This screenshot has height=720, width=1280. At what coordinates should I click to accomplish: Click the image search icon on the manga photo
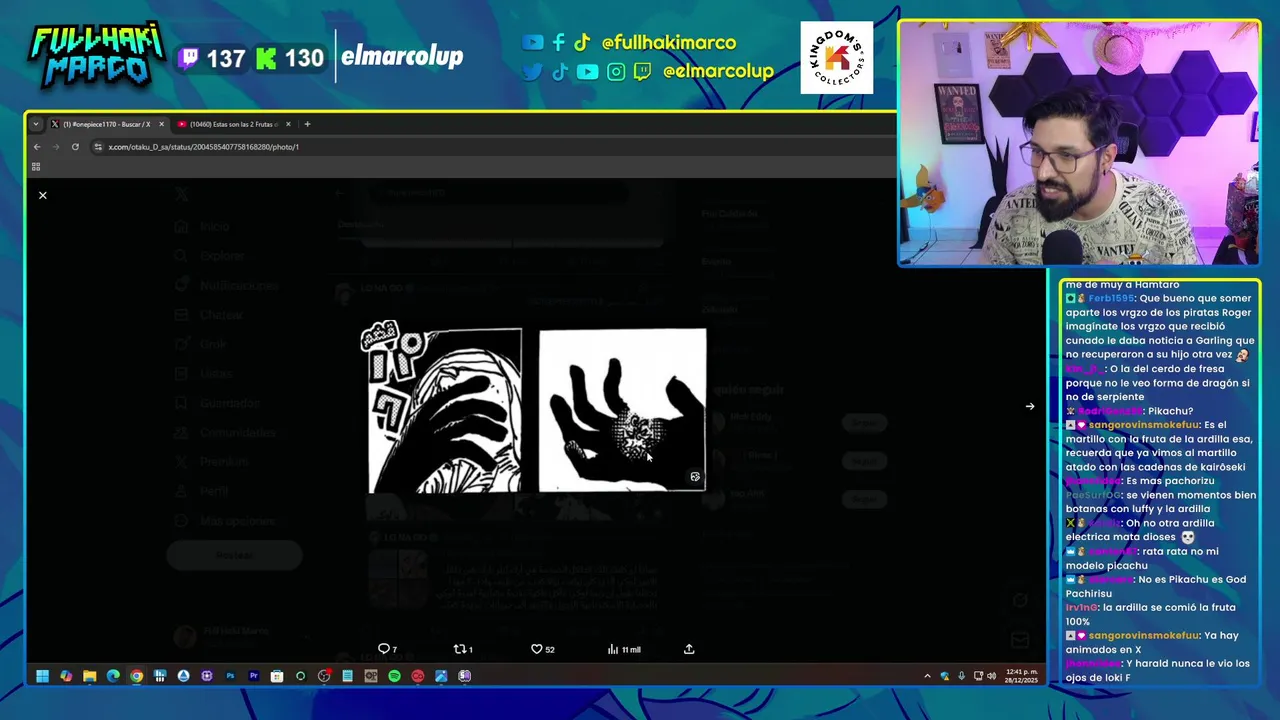pos(695,477)
